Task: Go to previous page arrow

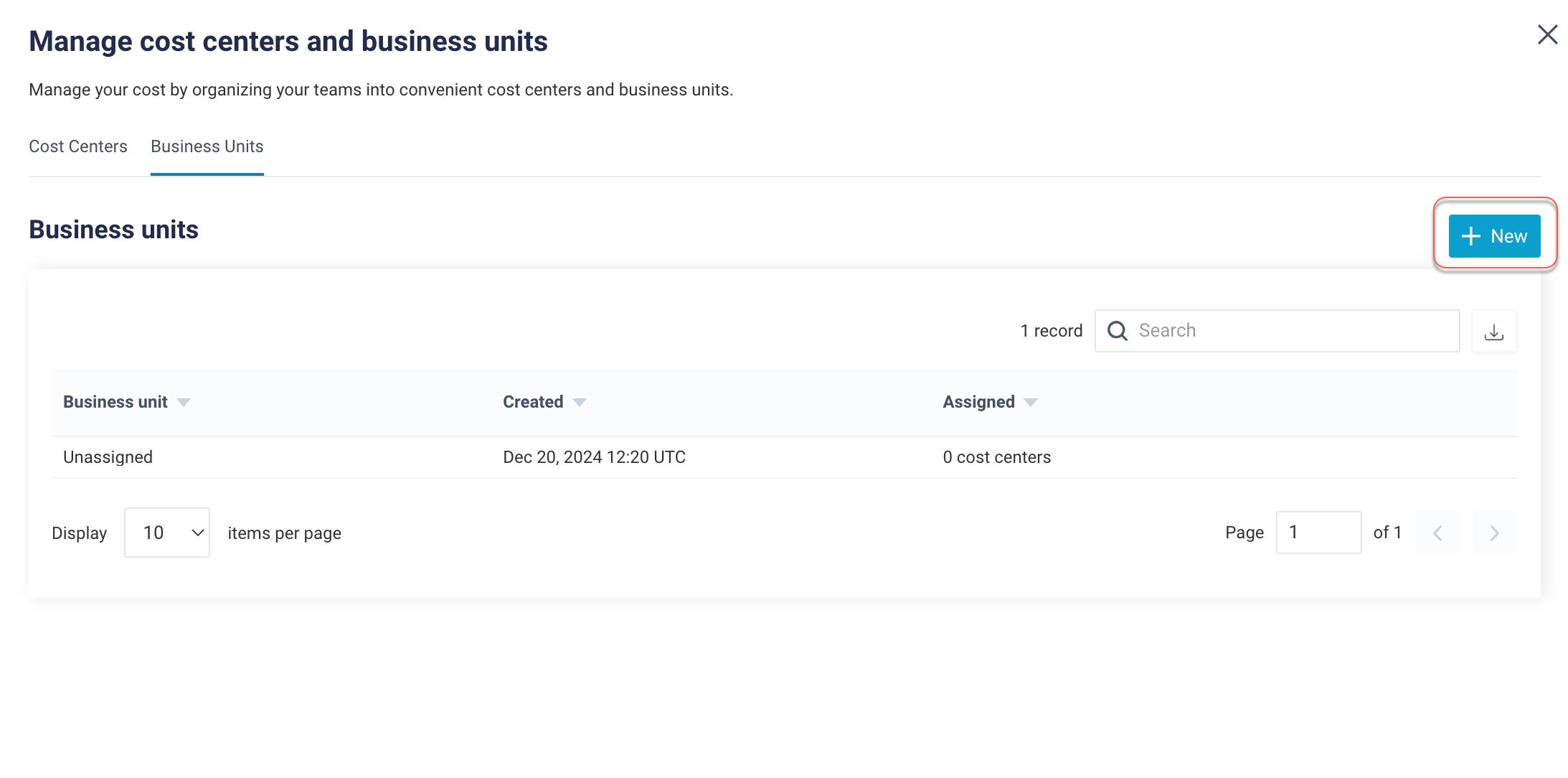Action: pyautogui.click(x=1437, y=533)
